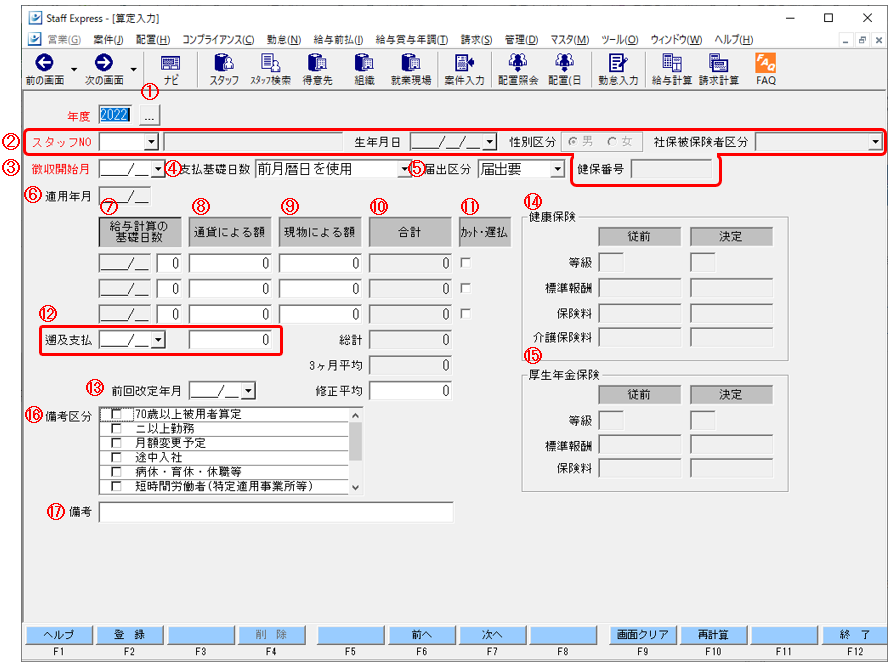The width and height of the screenshot is (892, 666).
Task: Check second row カット・遅払 checkbox
Action: coord(465,288)
